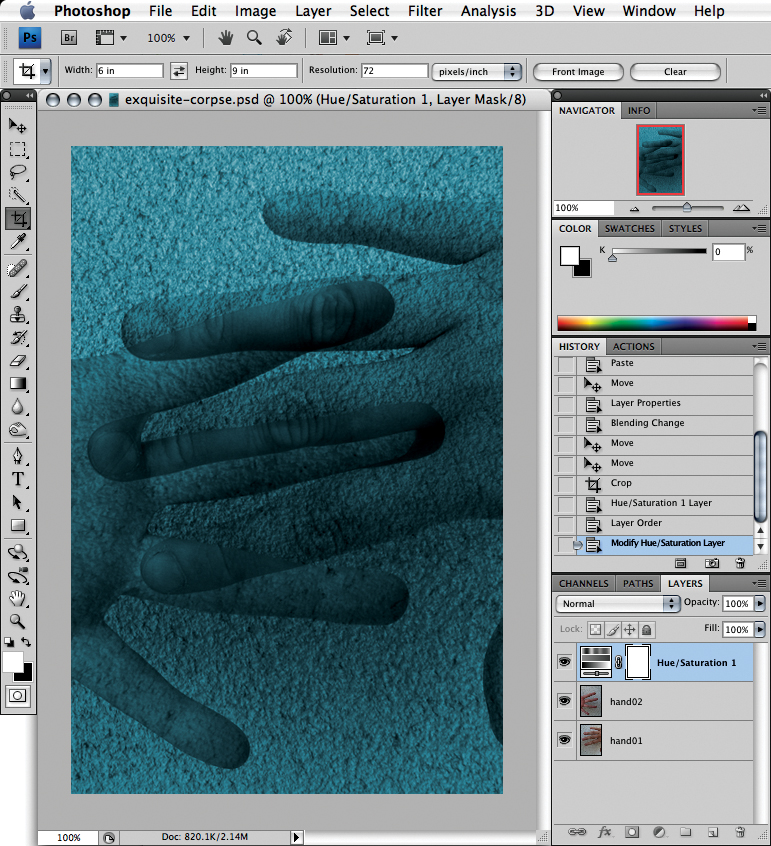This screenshot has width=771, height=846.
Task: Choose the Eyedropper tool
Action: pyautogui.click(x=18, y=242)
